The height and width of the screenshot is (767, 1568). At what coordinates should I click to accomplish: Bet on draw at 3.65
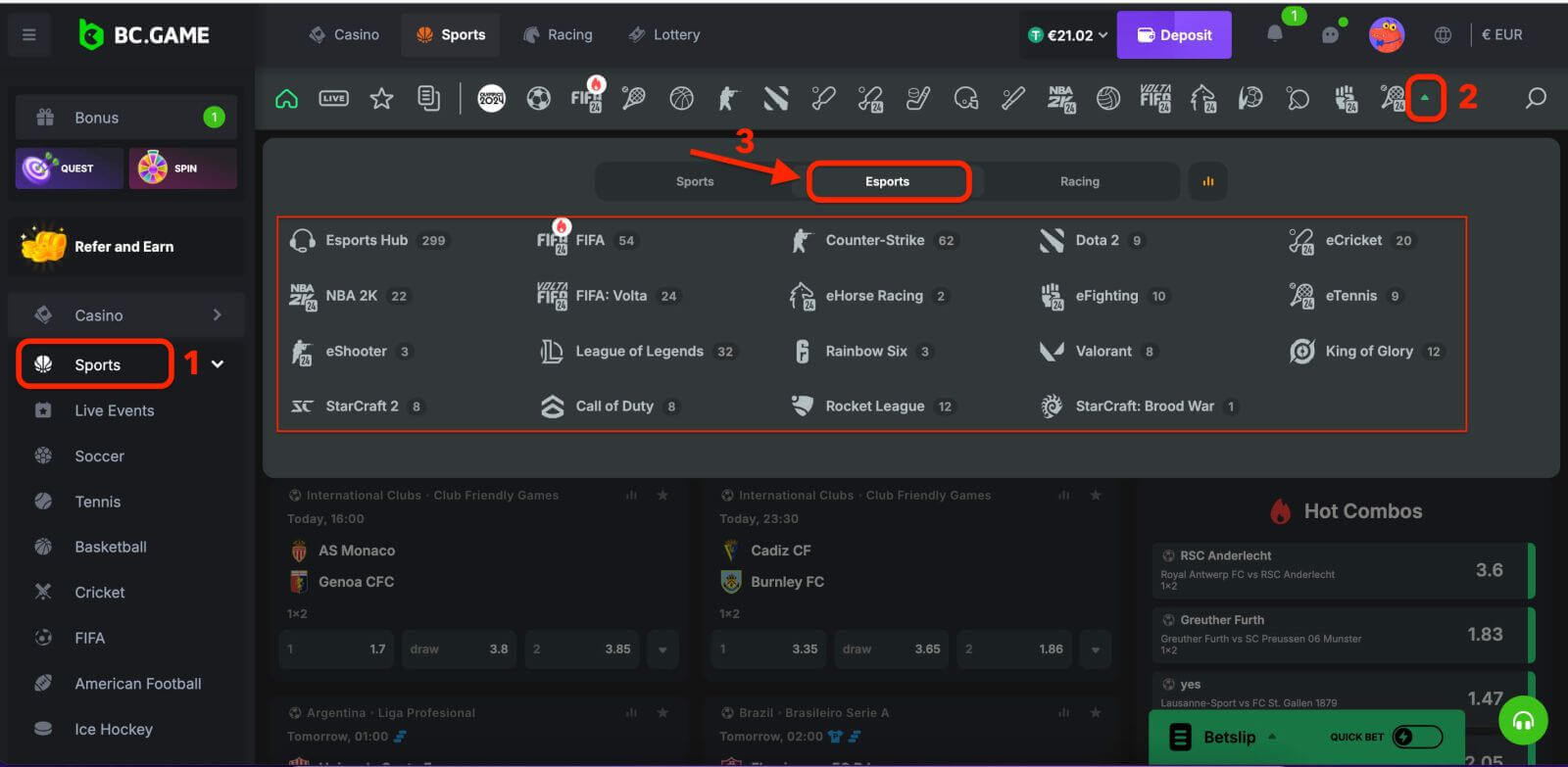[891, 649]
